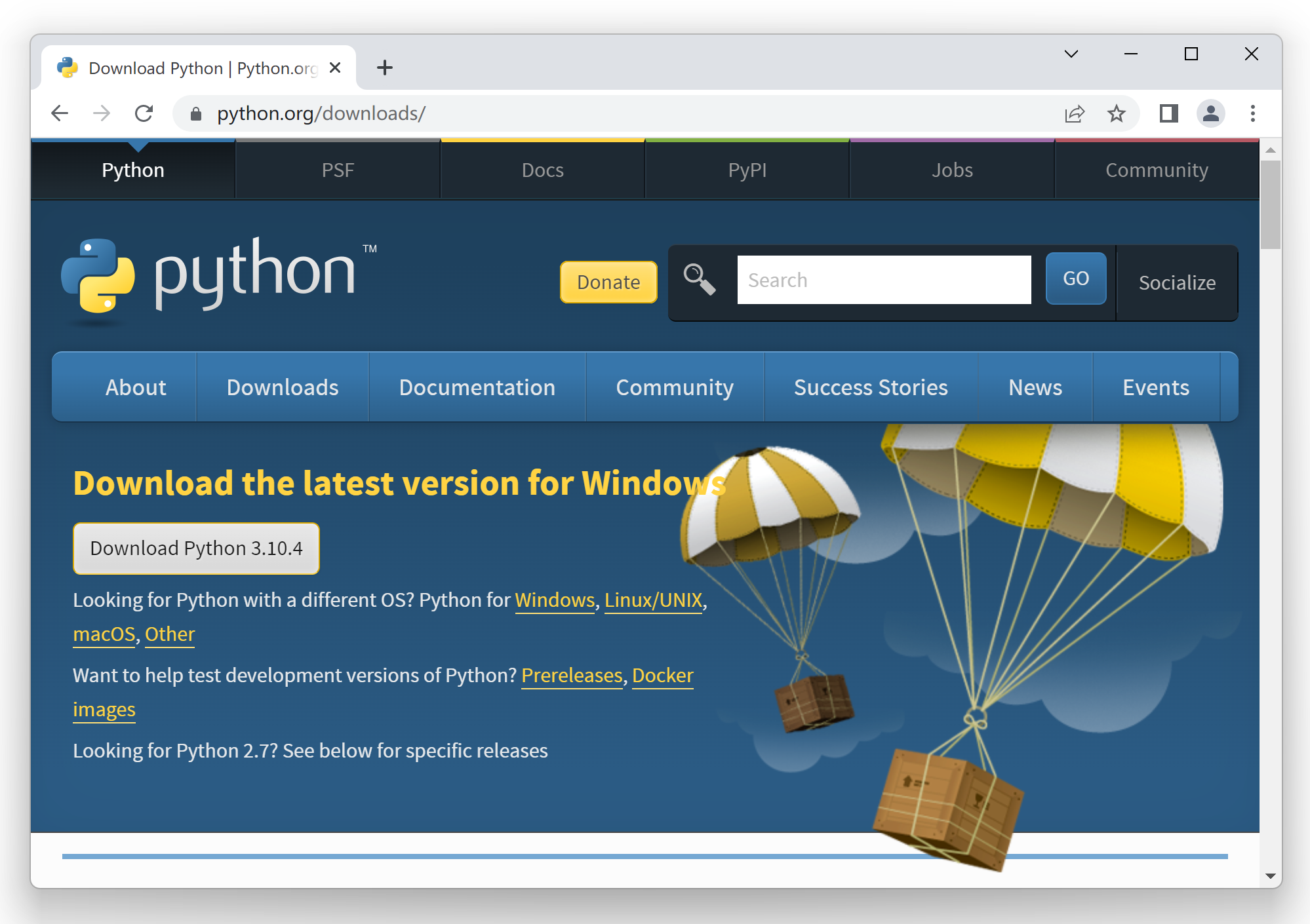Screen dimensions: 1310x924
Task: Follow the Linux/UNIX link
Action: 652,600
